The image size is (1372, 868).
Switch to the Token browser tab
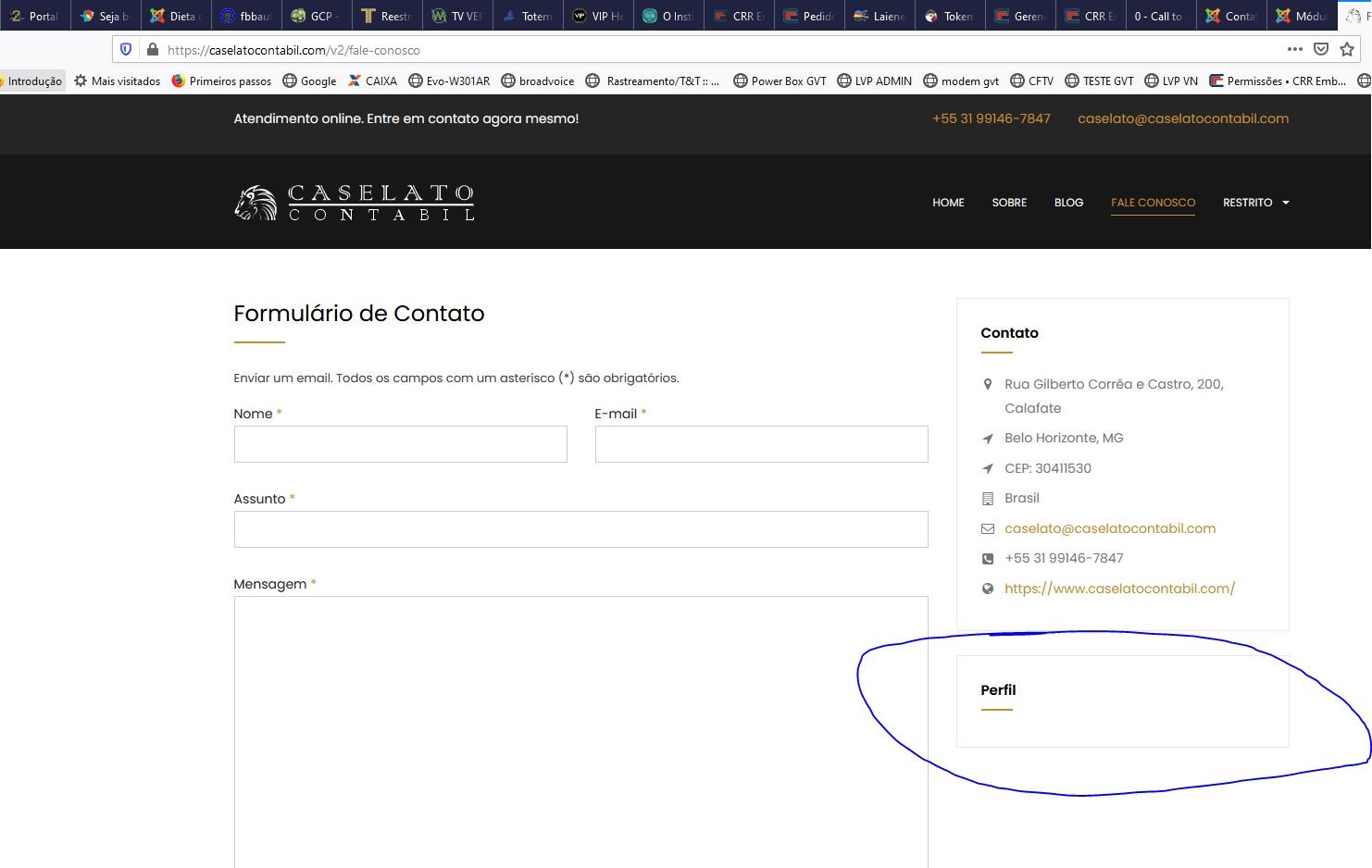point(950,16)
